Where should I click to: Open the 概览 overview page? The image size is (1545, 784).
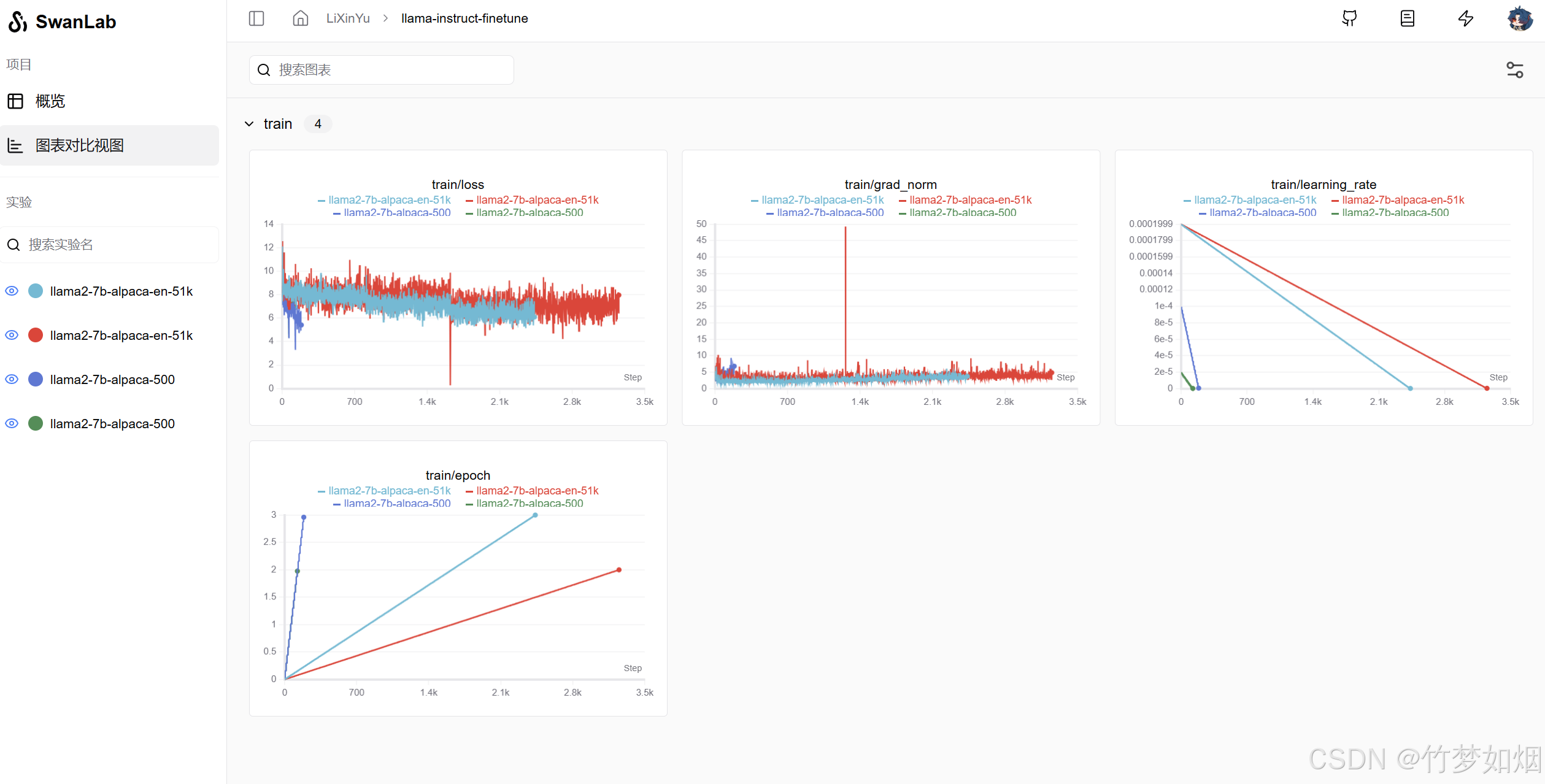pos(49,101)
